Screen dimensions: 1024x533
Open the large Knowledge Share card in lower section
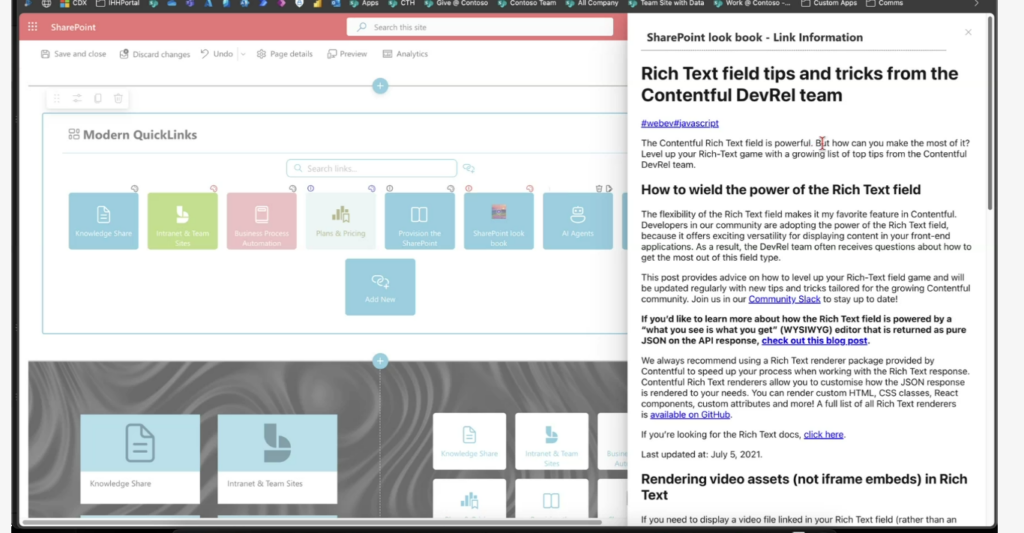click(140, 459)
